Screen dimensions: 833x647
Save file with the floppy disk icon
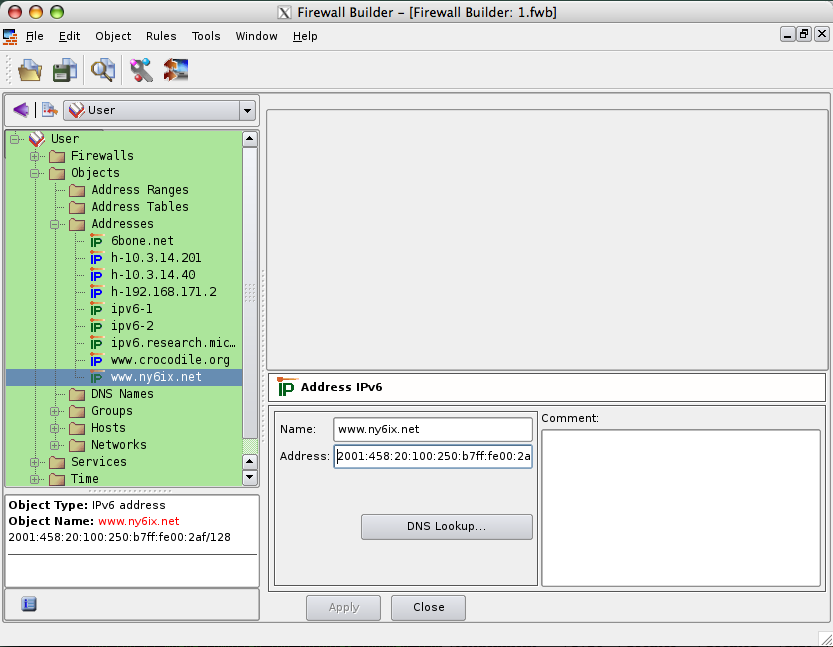click(x=65, y=70)
